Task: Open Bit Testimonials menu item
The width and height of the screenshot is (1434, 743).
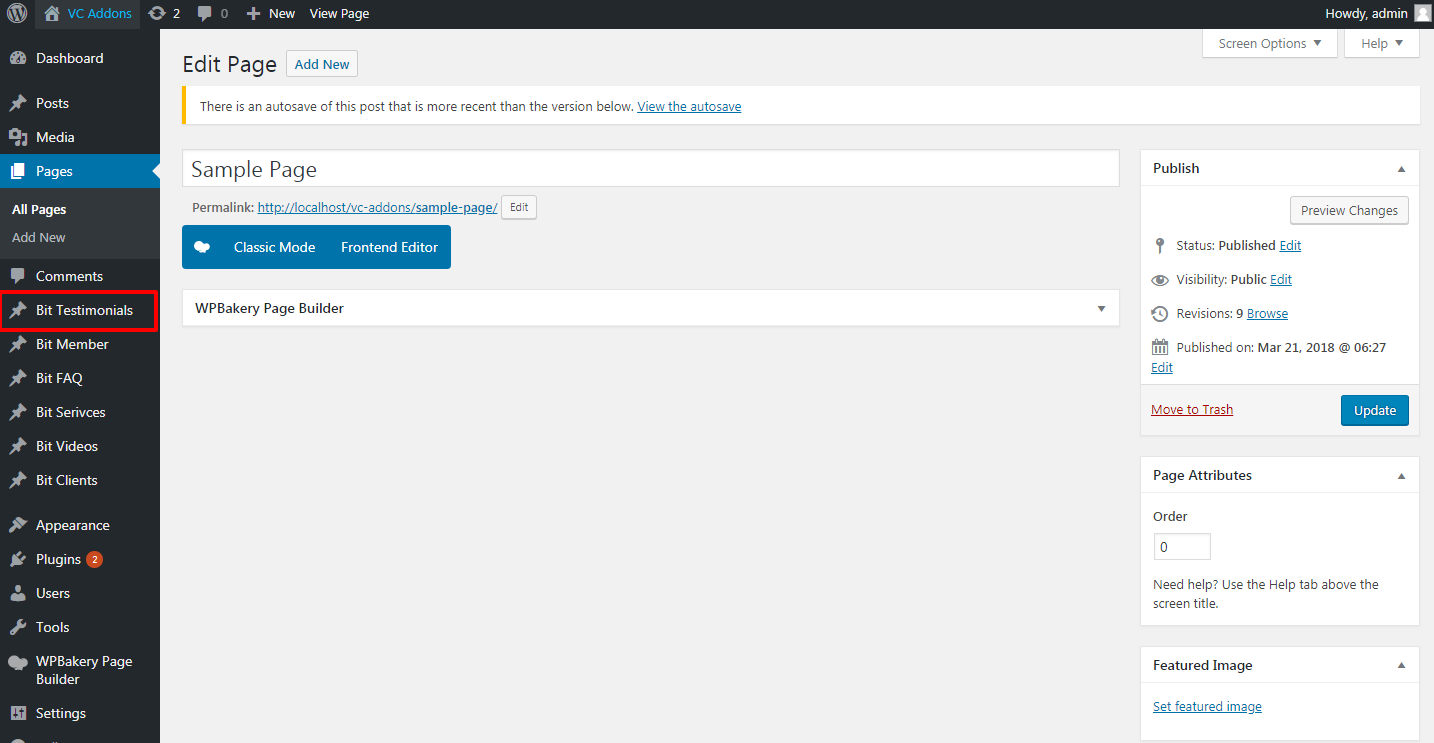Action: point(84,310)
